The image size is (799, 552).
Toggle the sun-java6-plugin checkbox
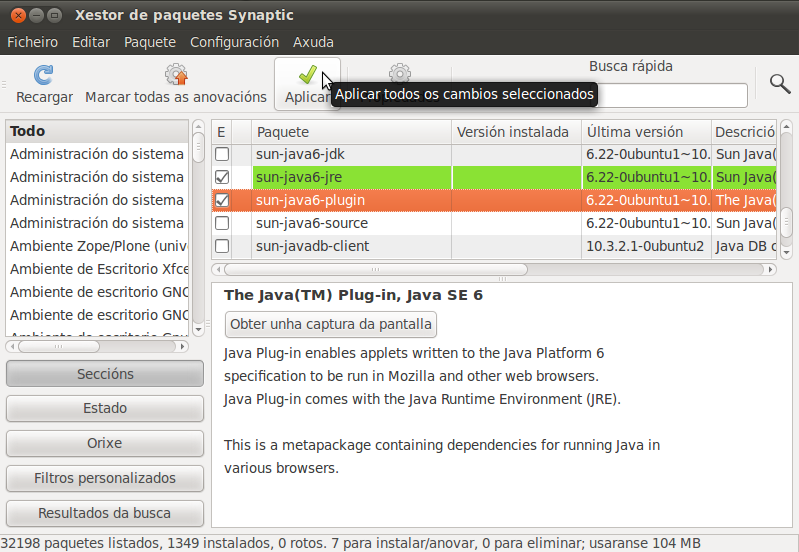(x=222, y=200)
